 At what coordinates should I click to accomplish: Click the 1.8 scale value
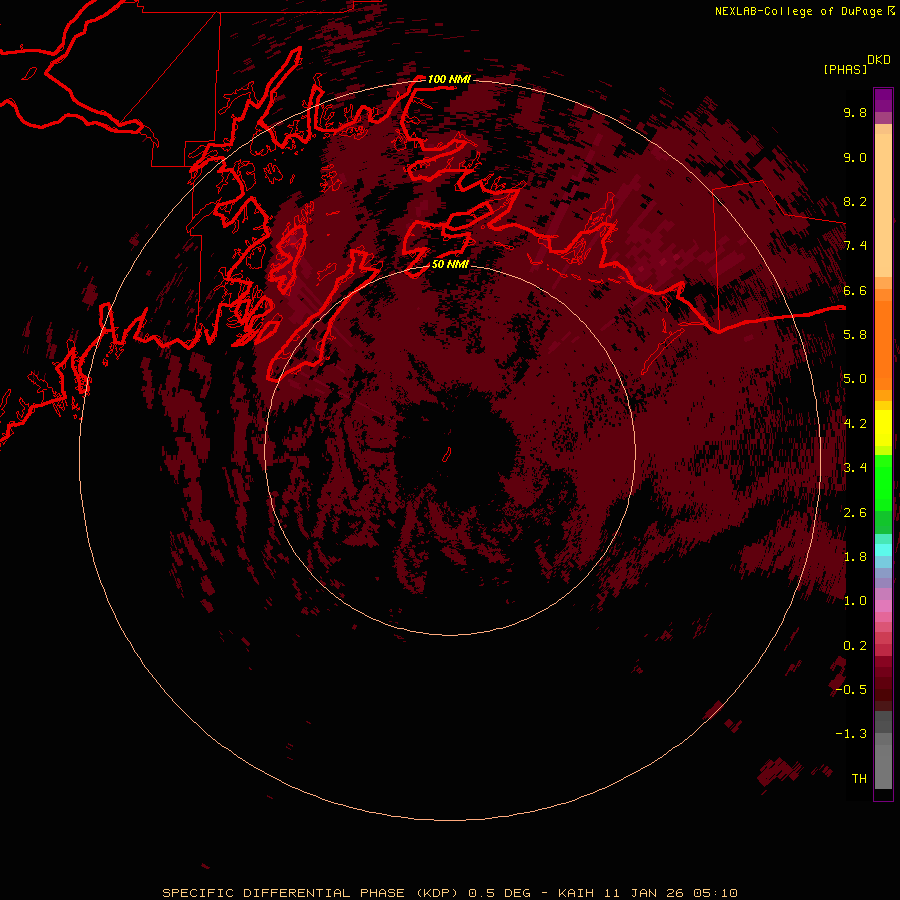[x=855, y=556]
